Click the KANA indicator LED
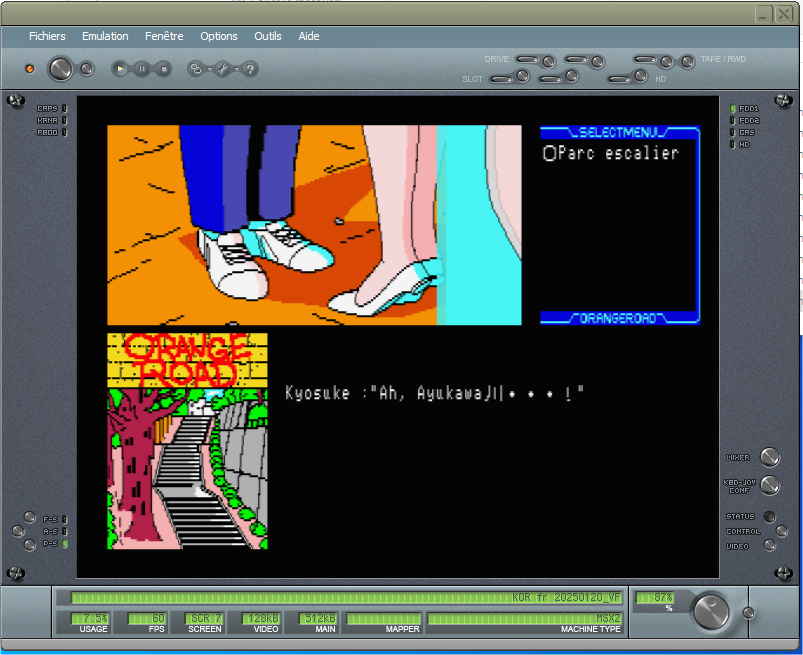The height and width of the screenshot is (655, 803). click(65, 120)
